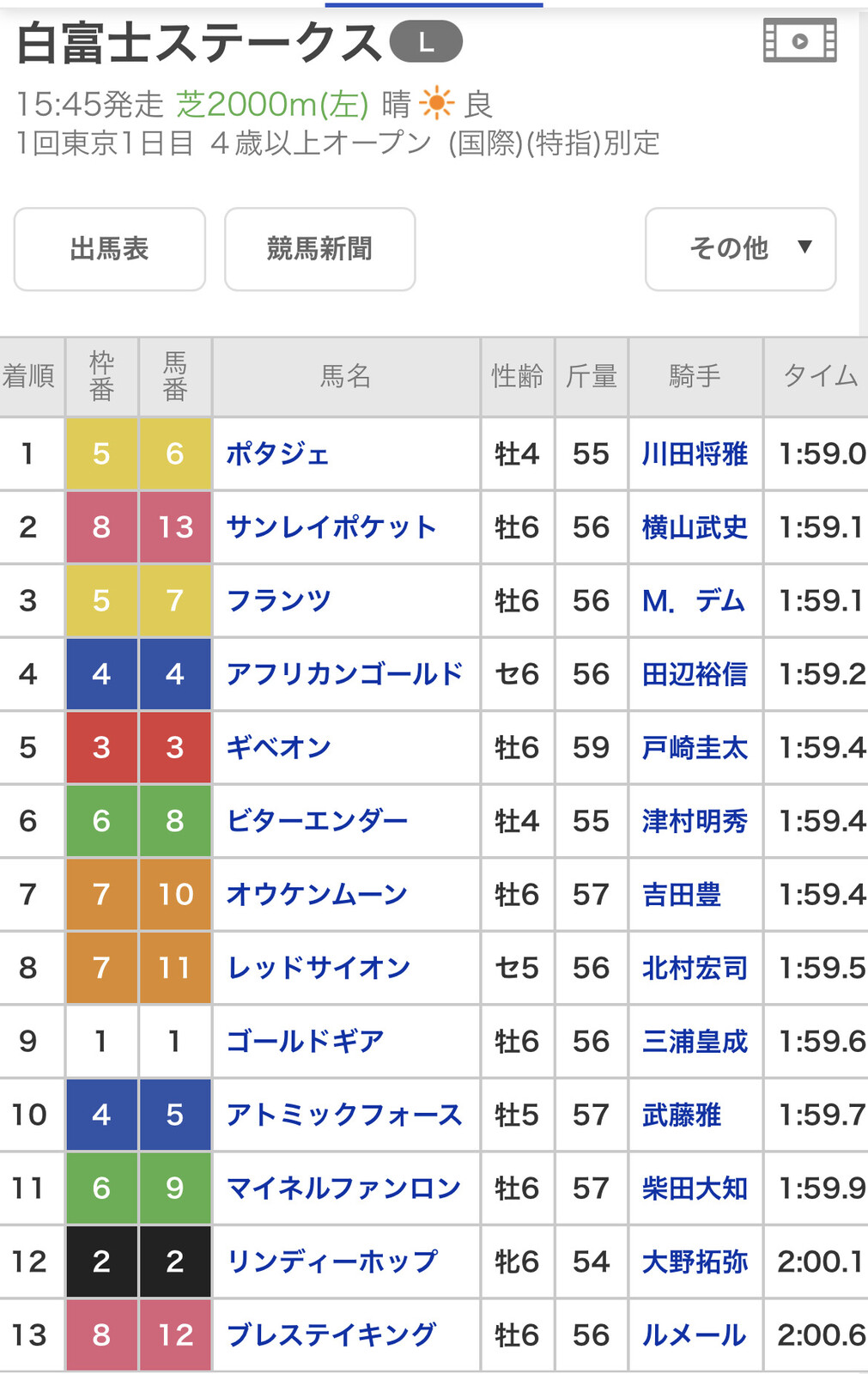Select jockey 川田将雅 link
This screenshot has width=868, height=1374.
point(695,454)
